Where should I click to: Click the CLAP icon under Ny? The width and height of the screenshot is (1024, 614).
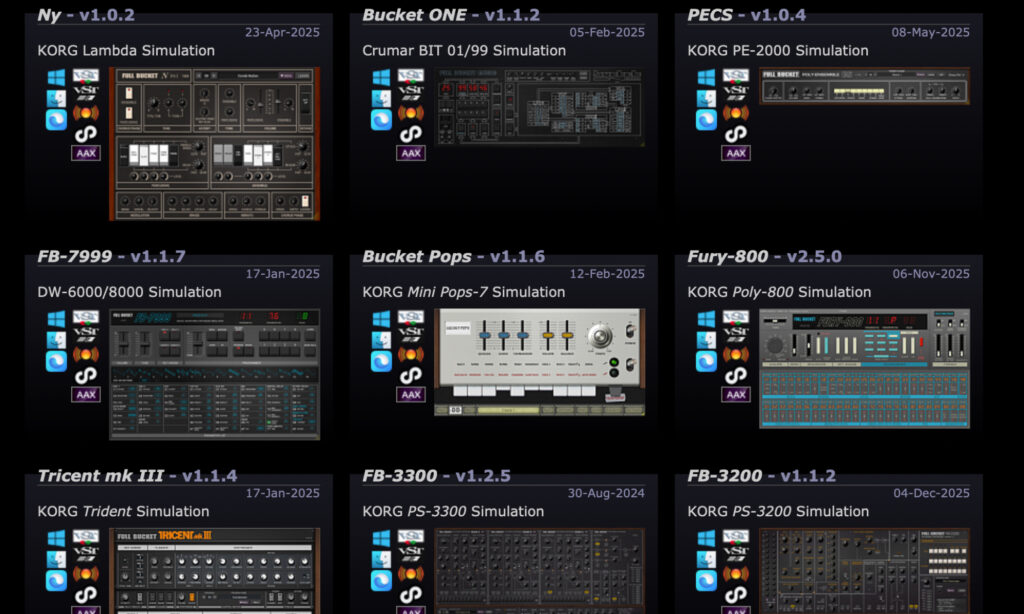(86, 133)
